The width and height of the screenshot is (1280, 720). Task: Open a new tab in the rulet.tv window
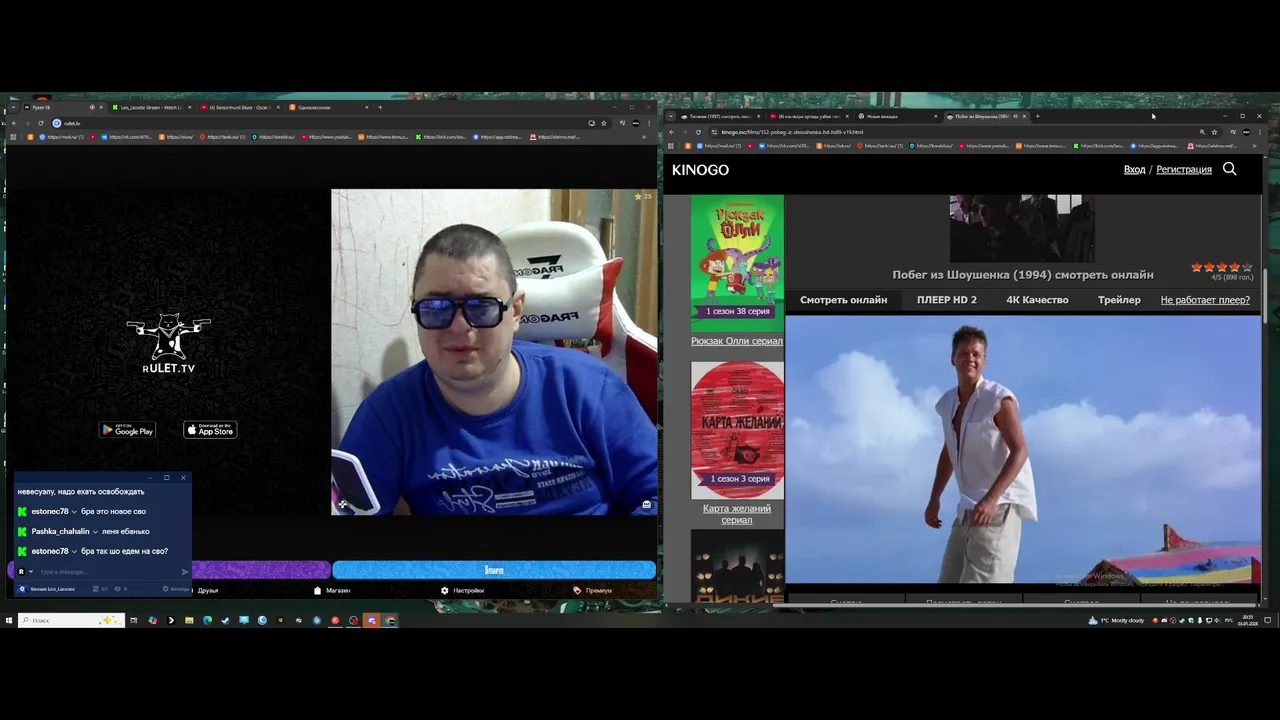pos(380,107)
